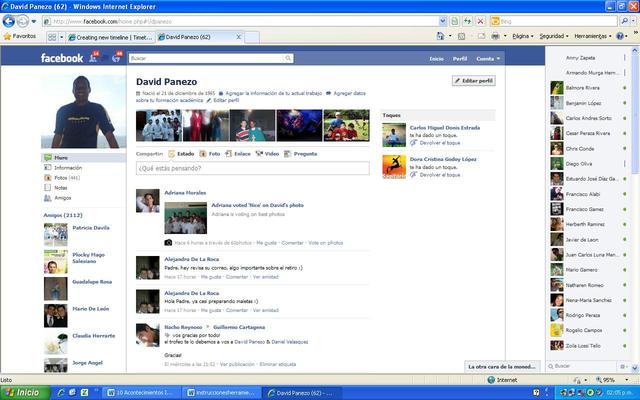This screenshot has width=640, height=400.
Task: Click the stop loading X icon
Action: tap(480, 21)
